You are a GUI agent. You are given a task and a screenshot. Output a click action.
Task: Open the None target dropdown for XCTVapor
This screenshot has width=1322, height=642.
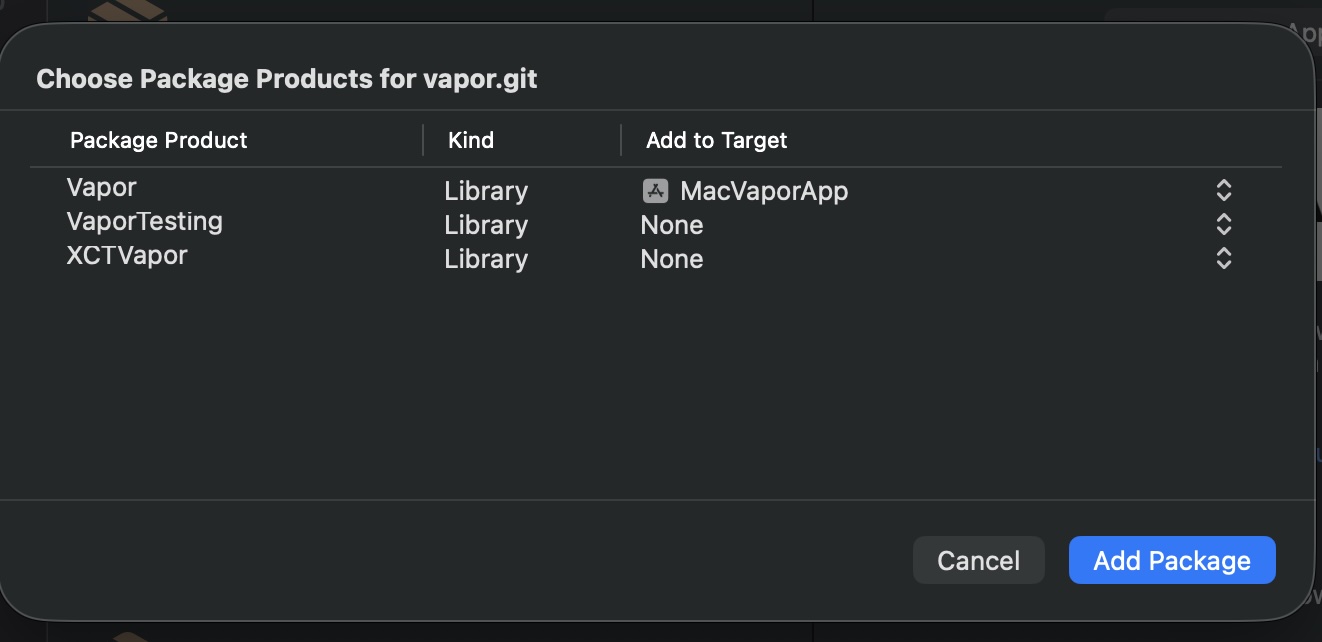coord(937,258)
